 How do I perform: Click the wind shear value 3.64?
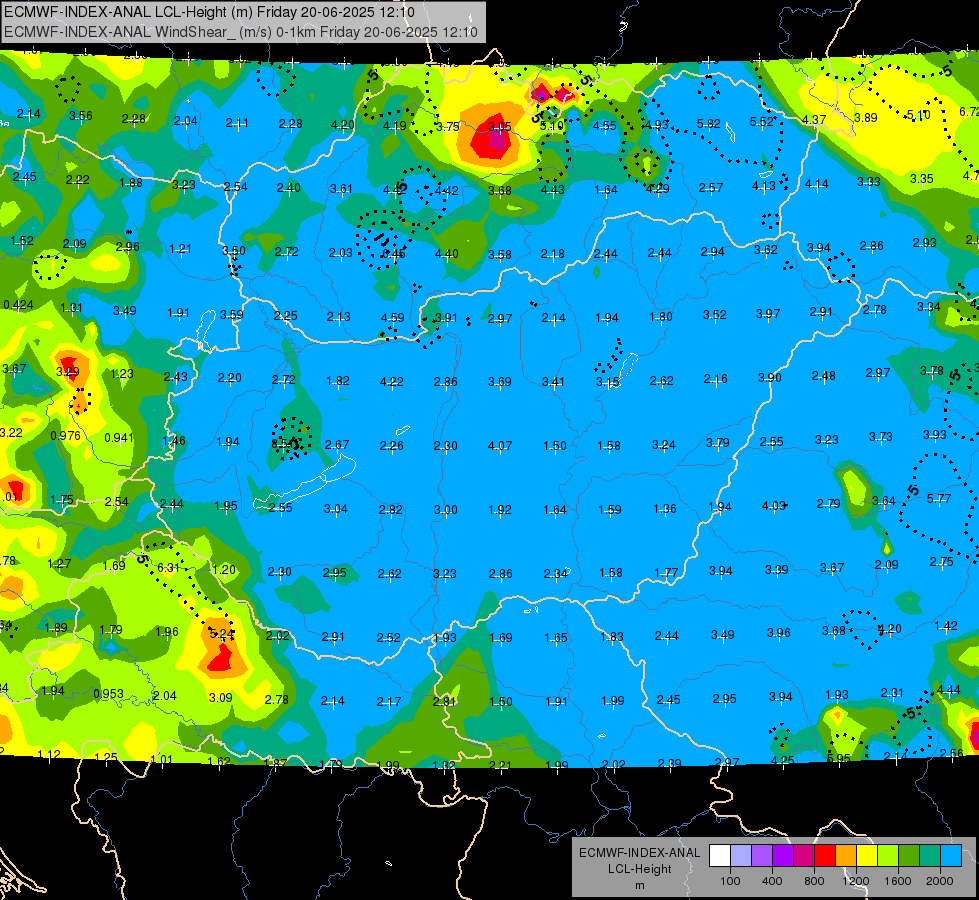coord(883,501)
